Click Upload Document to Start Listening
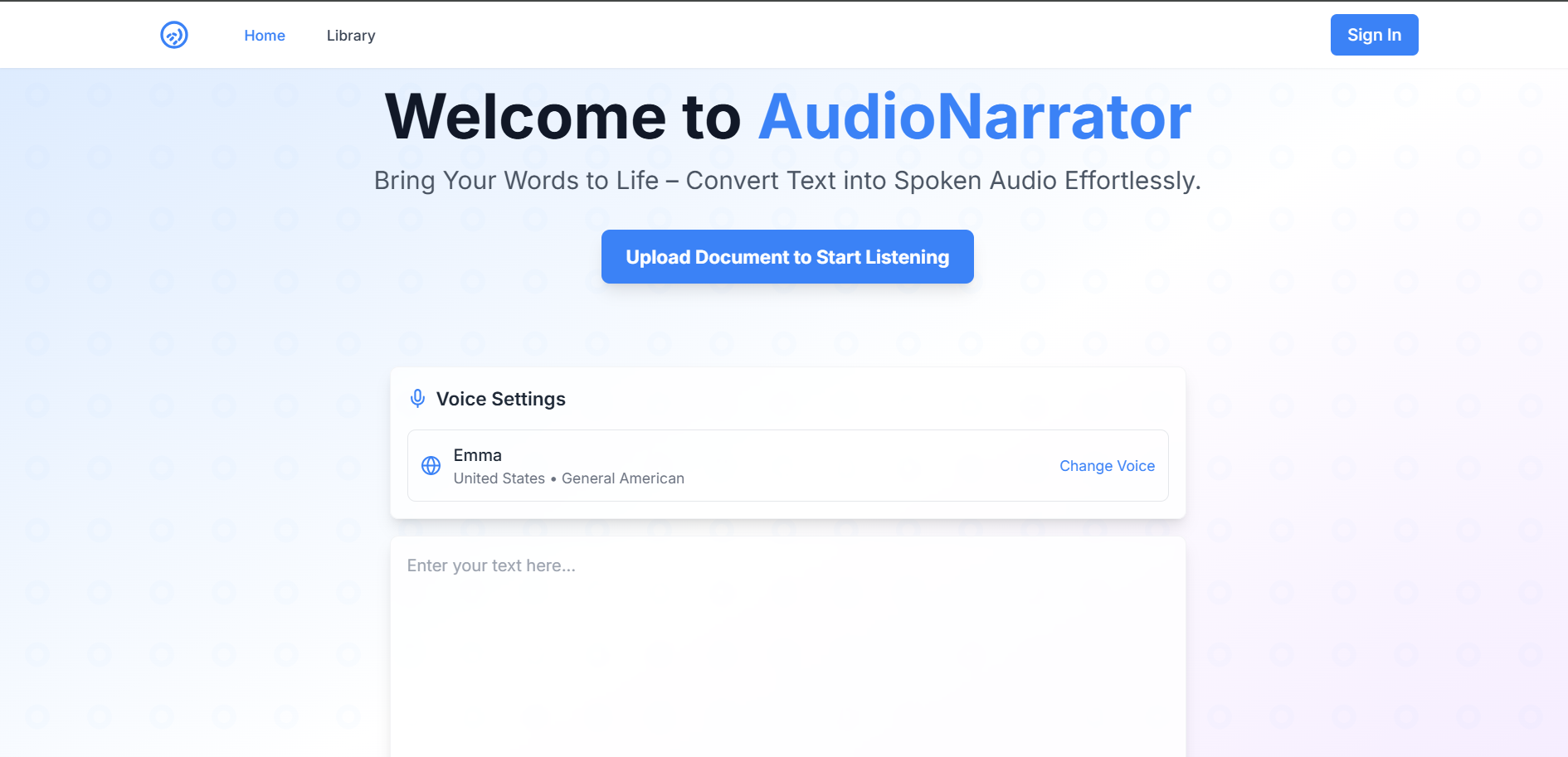The height and width of the screenshot is (757, 1568). (x=786, y=256)
